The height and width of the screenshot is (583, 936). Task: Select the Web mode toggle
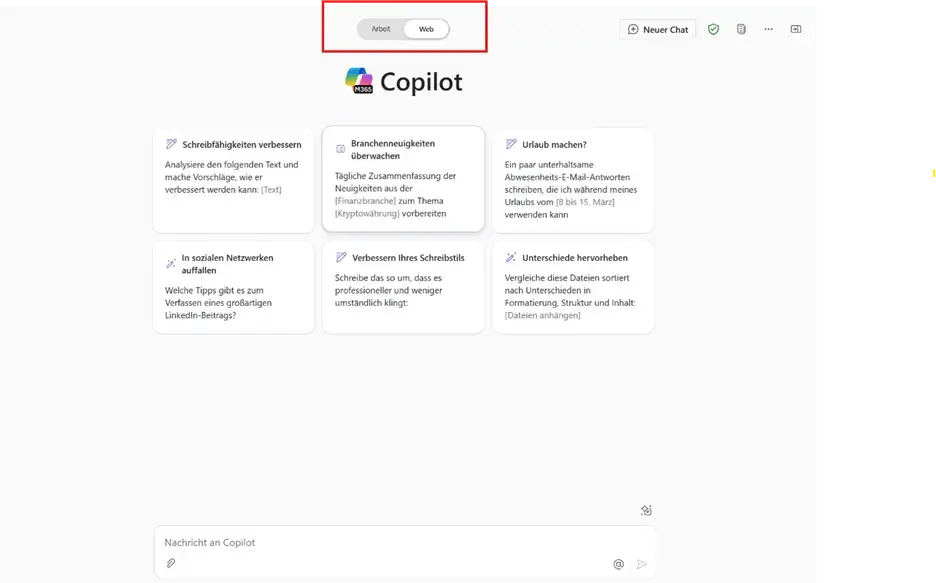(426, 30)
